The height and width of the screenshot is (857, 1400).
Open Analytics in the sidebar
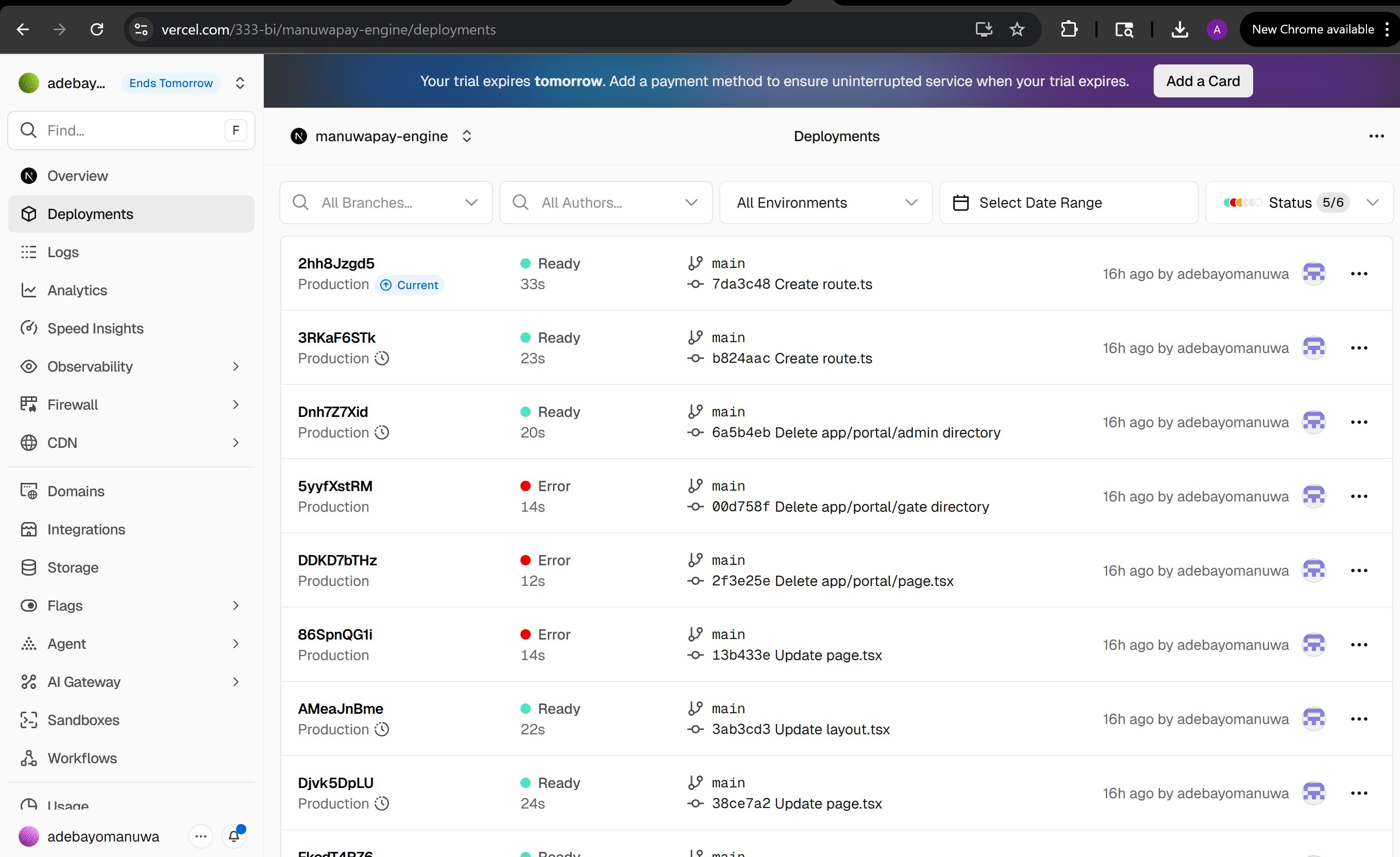click(131, 291)
